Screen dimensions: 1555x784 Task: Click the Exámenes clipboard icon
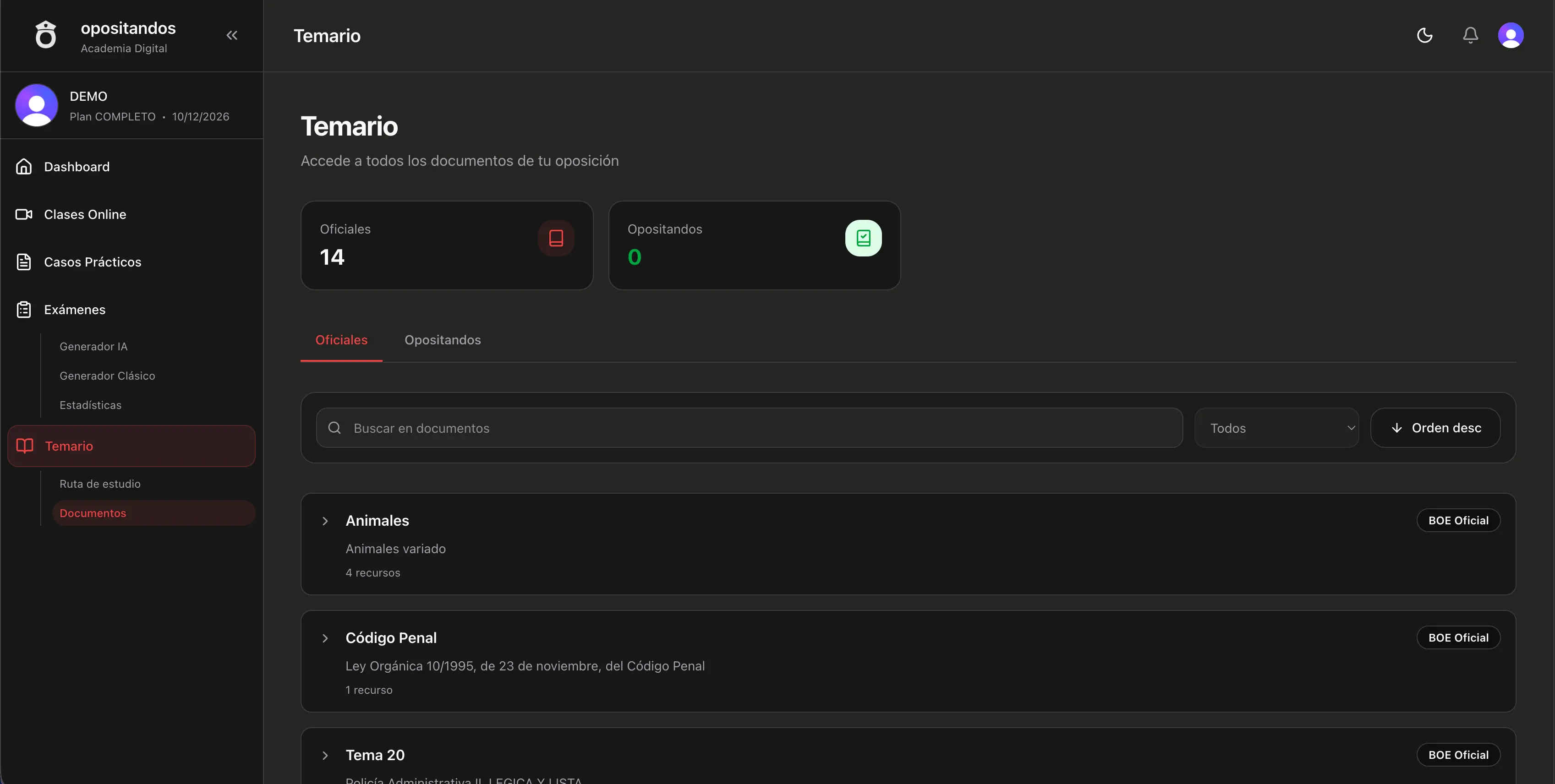[x=23, y=310]
